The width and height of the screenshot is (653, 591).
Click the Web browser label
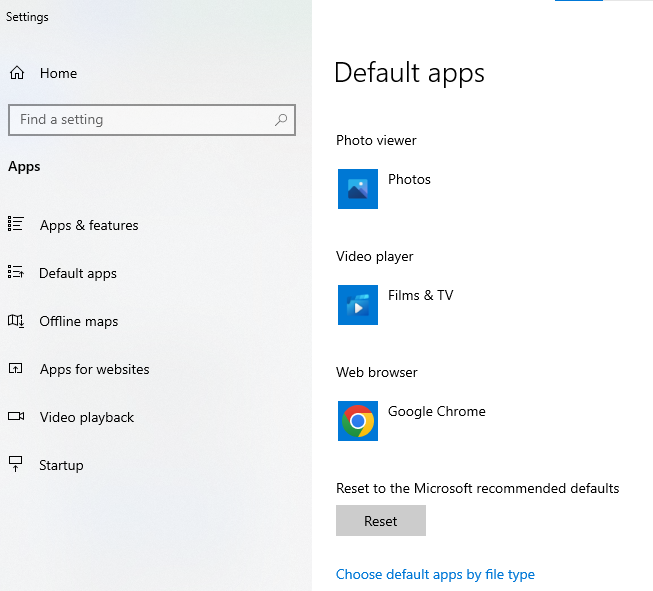(377, 372)
